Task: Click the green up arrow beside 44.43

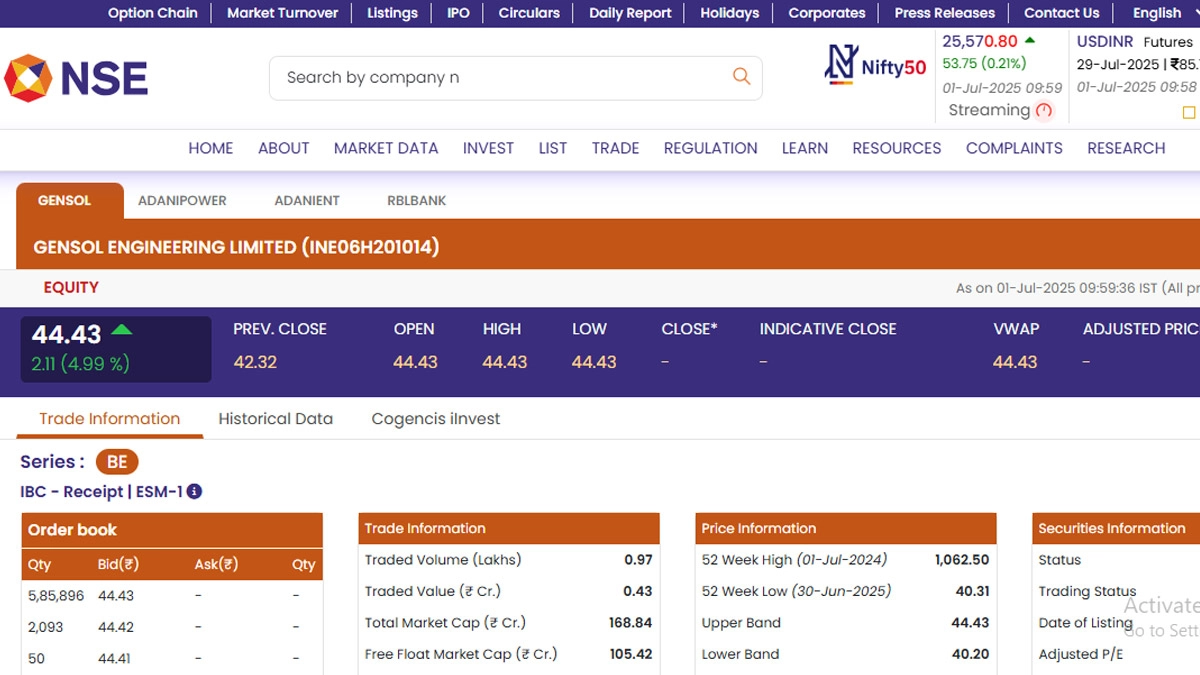Action: point(121,330)
